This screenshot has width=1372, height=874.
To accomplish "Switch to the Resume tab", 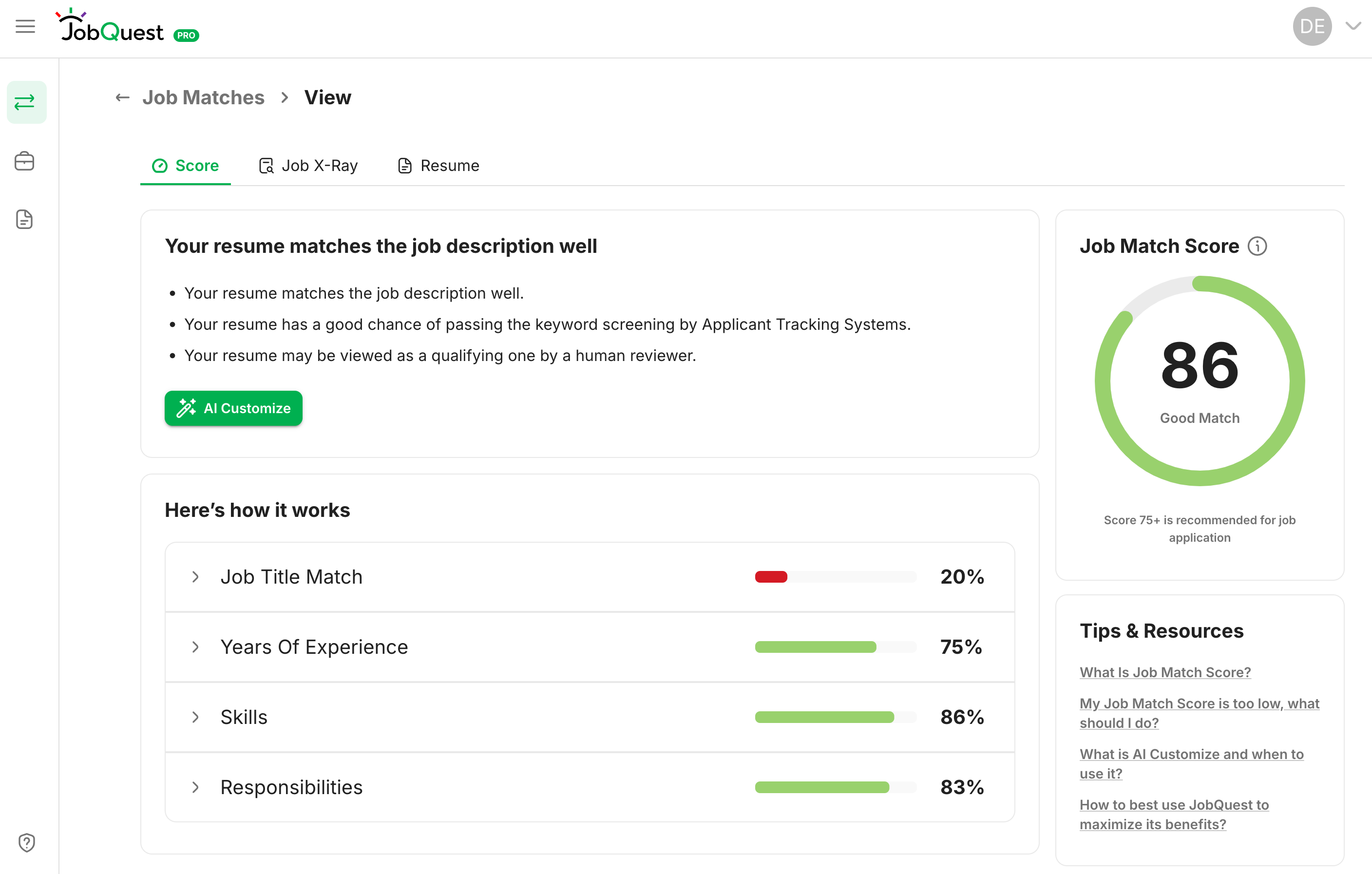I will [x=438, y=165].
